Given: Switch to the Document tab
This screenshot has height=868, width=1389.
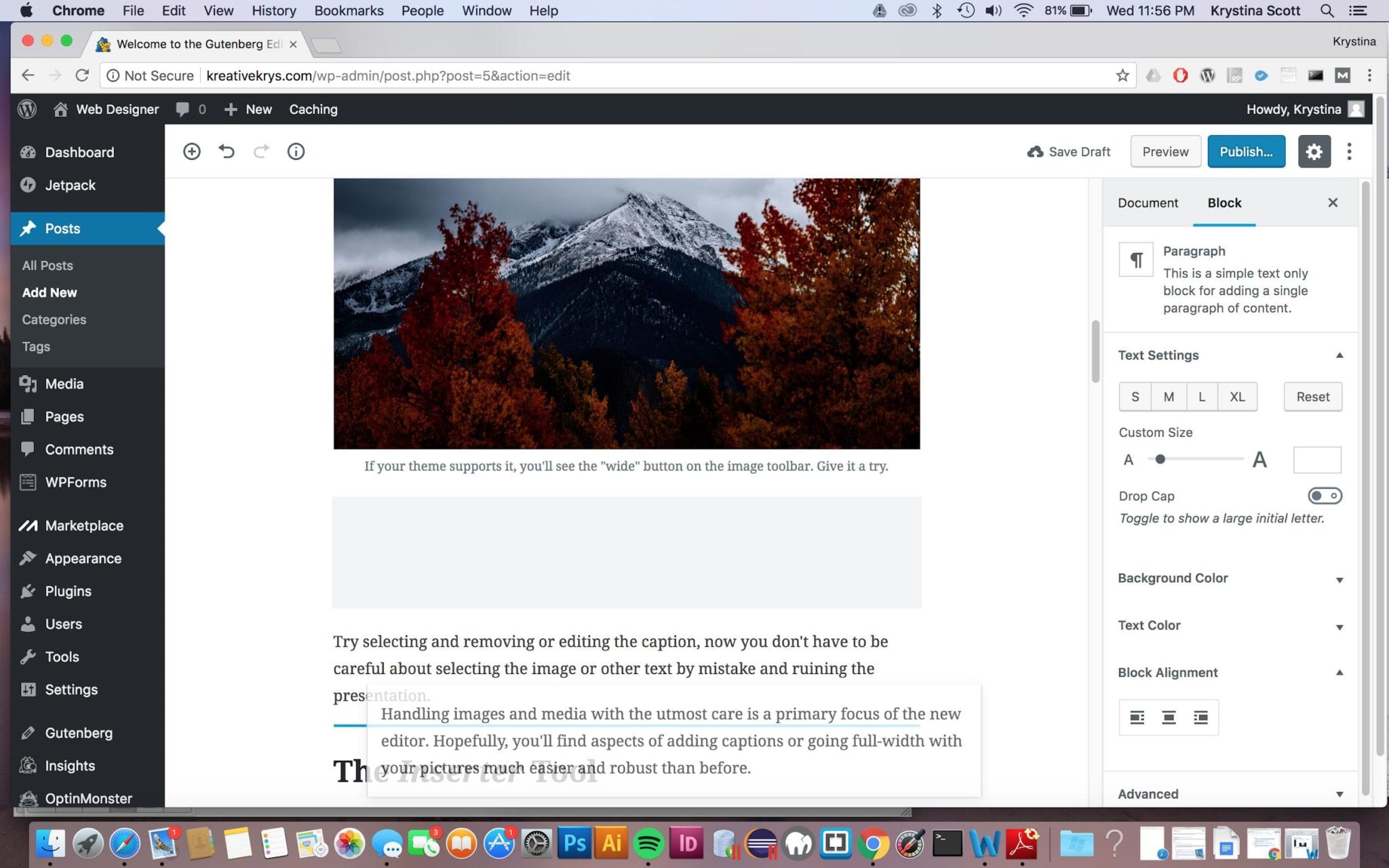Looking at the screenshot, I should click(1148, 203).
